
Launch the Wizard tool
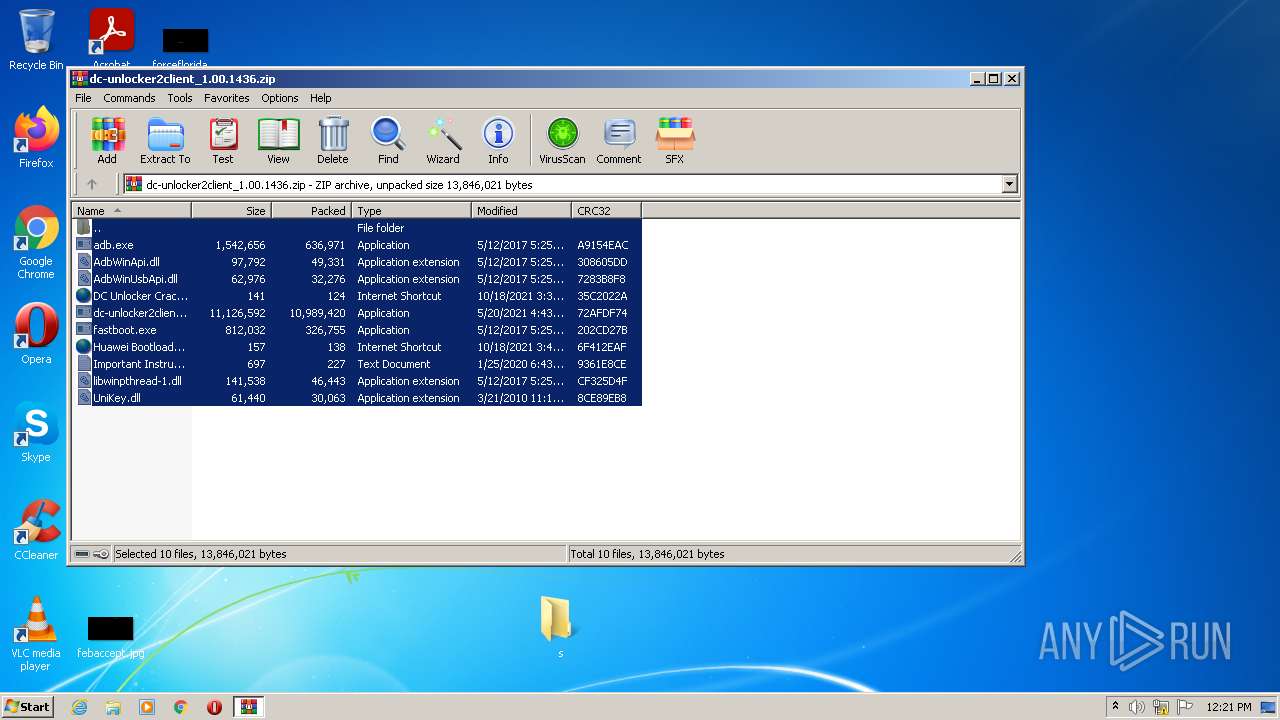tap(443, 140)
